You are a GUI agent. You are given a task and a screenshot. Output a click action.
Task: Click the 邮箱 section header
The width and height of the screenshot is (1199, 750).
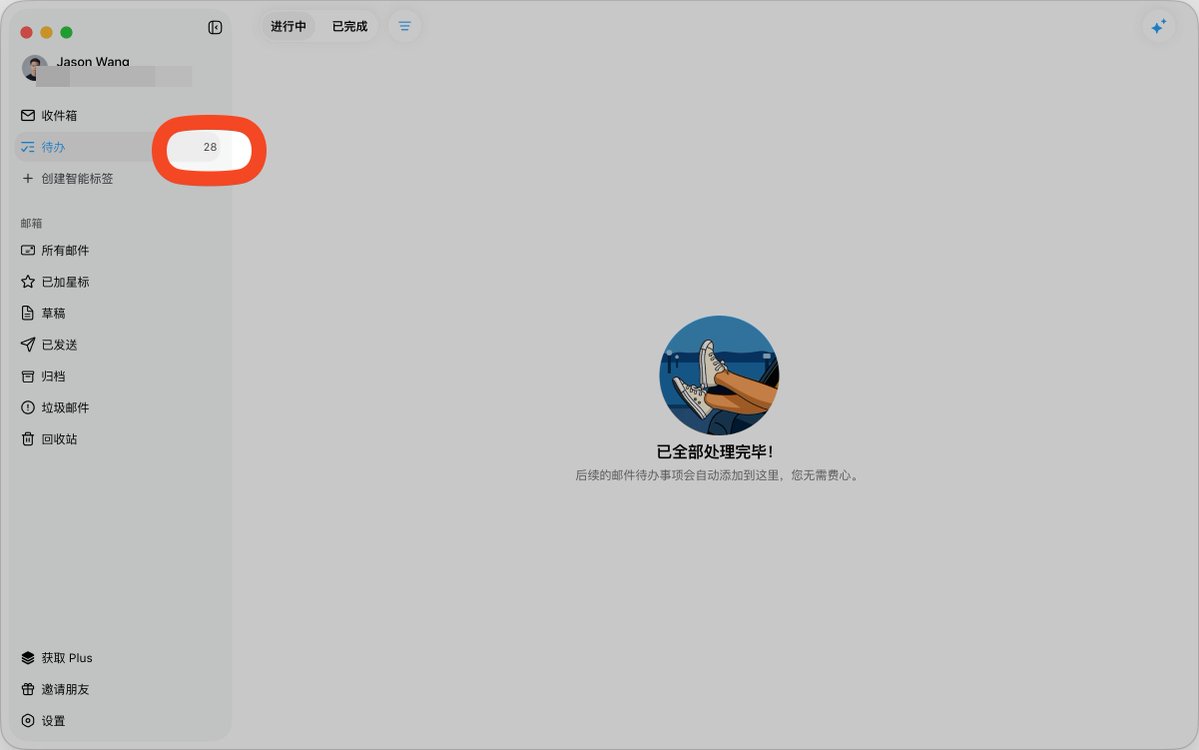(31, 223)
